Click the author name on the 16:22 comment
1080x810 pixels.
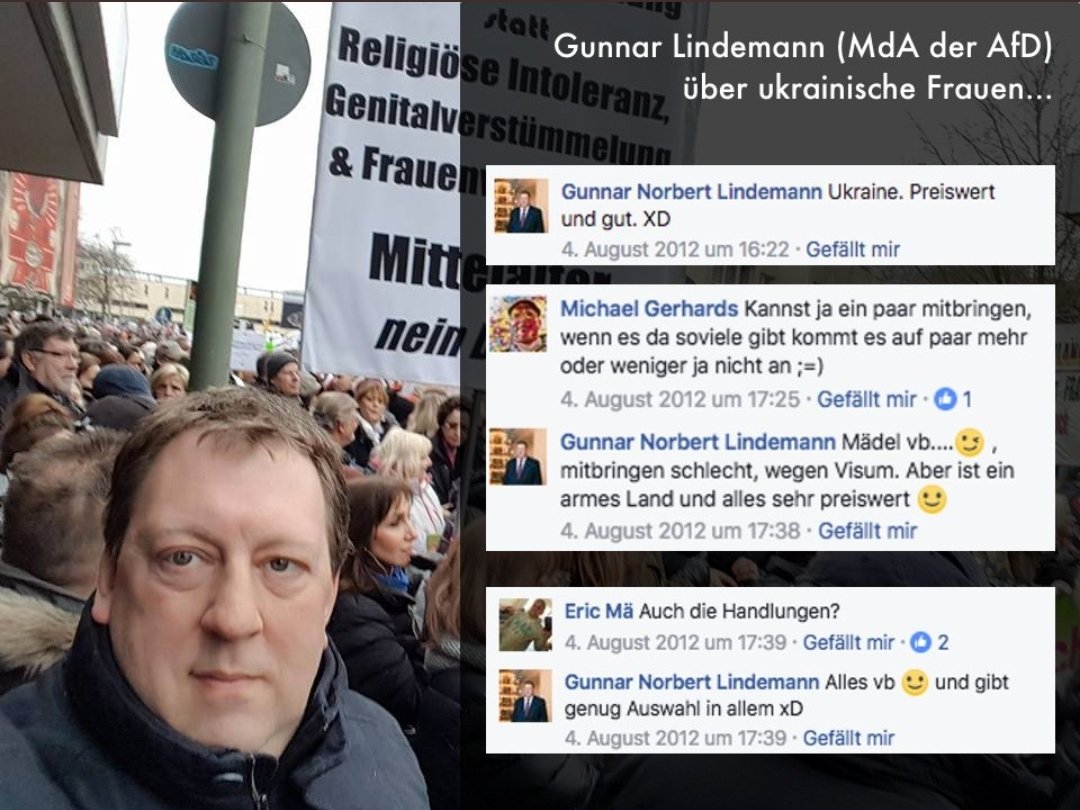[692, 191]
